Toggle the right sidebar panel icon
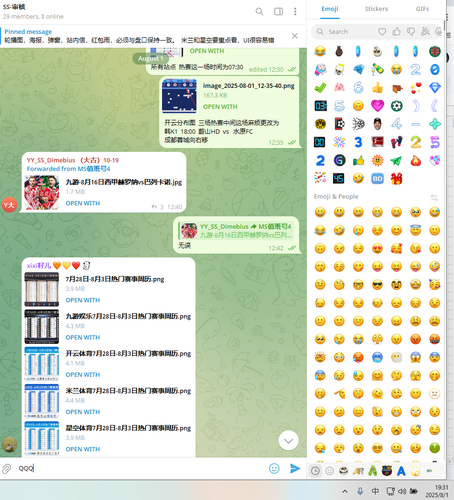The image size is (454, 500). [278, 12]
